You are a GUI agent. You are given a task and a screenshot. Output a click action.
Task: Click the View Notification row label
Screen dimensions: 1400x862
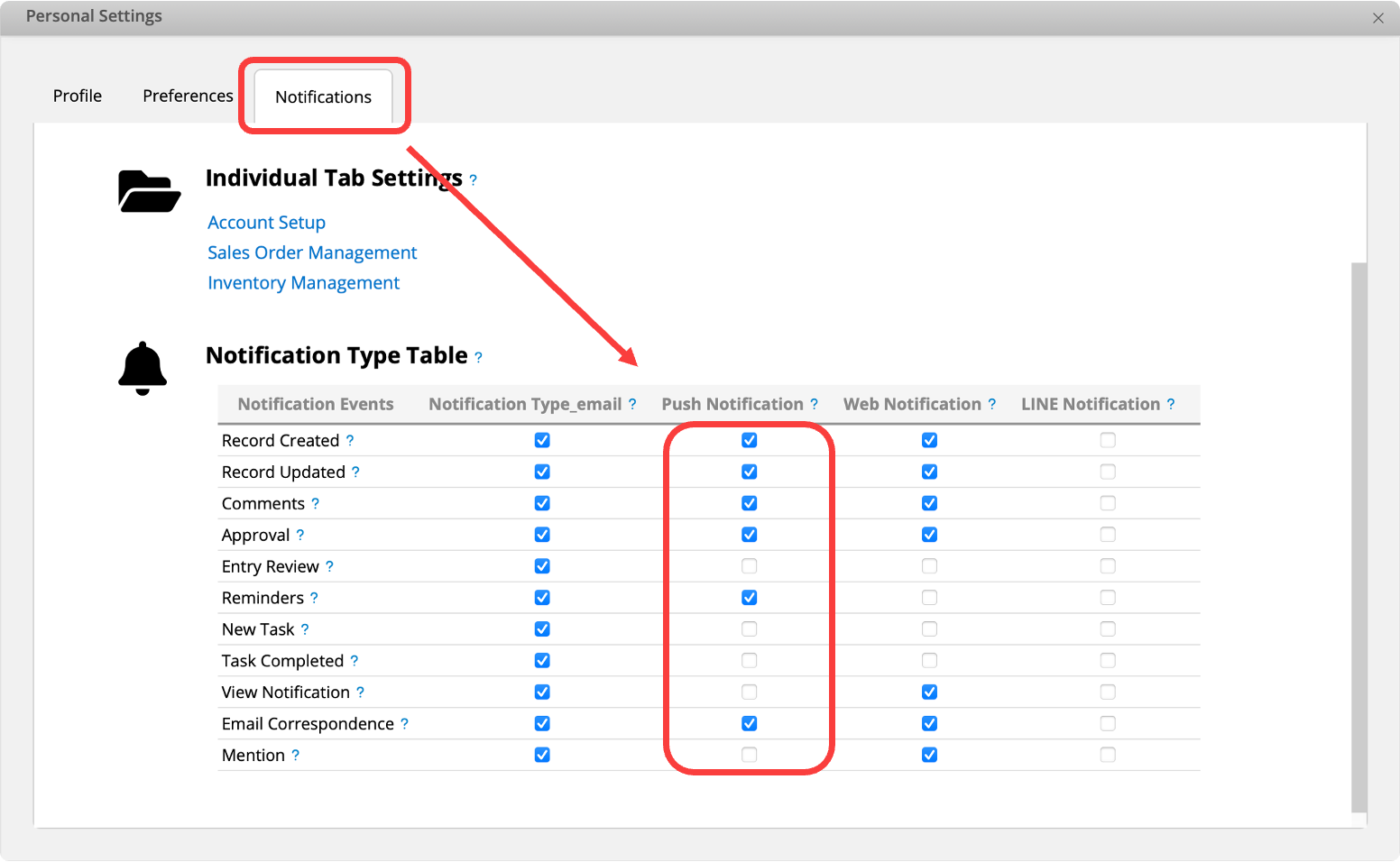pyautogui.click(x=286, y=692)
